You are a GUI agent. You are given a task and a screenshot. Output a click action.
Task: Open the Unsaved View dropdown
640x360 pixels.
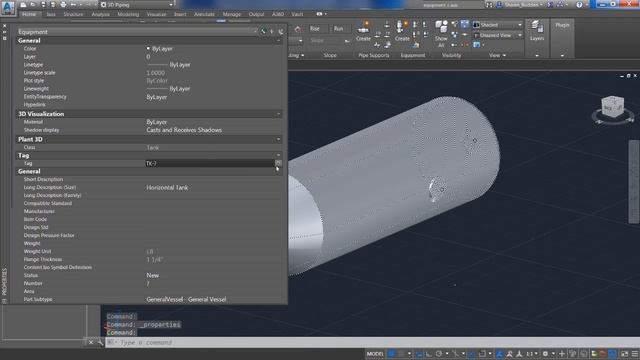(498, 36)
